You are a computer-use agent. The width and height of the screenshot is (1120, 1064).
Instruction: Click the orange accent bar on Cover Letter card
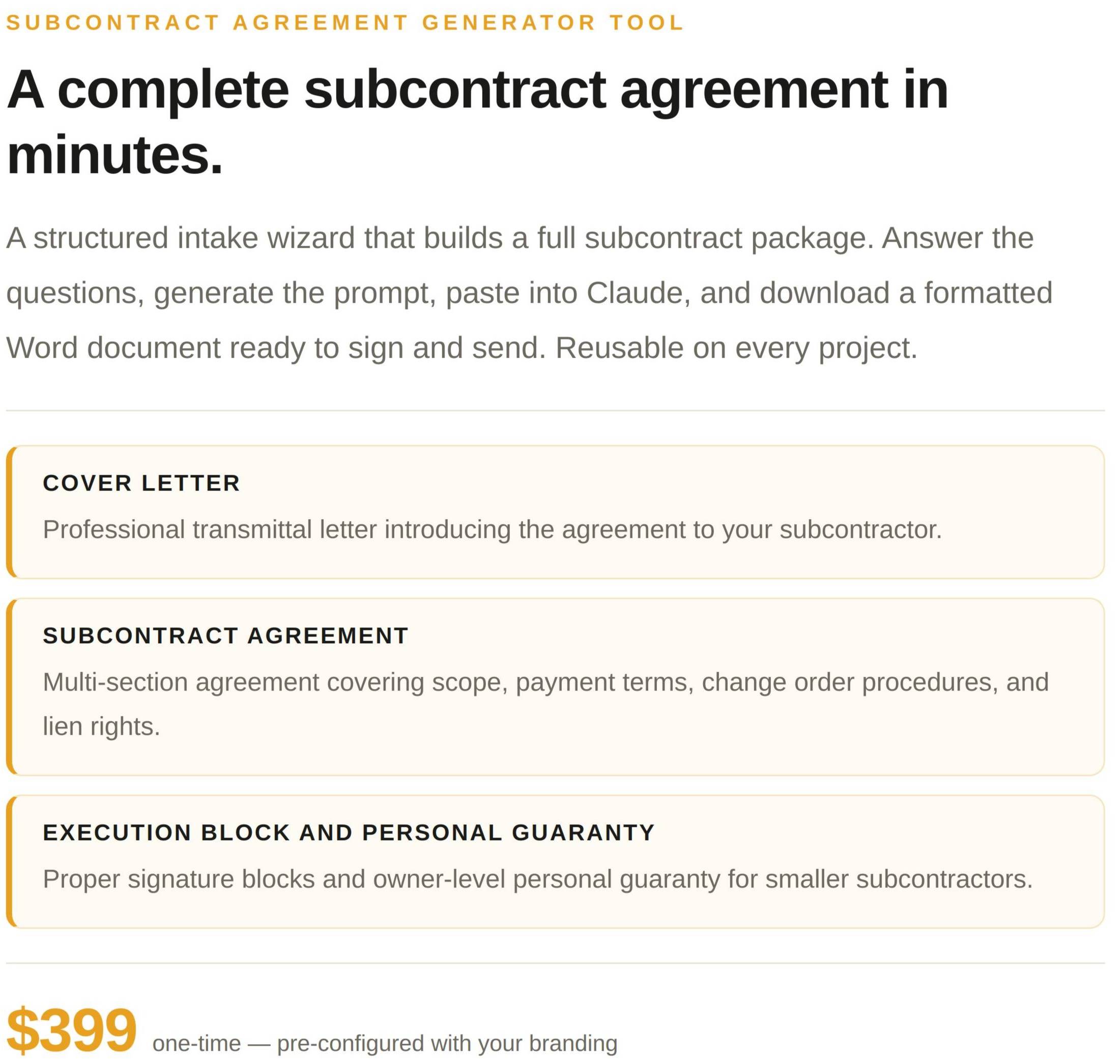click(x=9, y=512)
